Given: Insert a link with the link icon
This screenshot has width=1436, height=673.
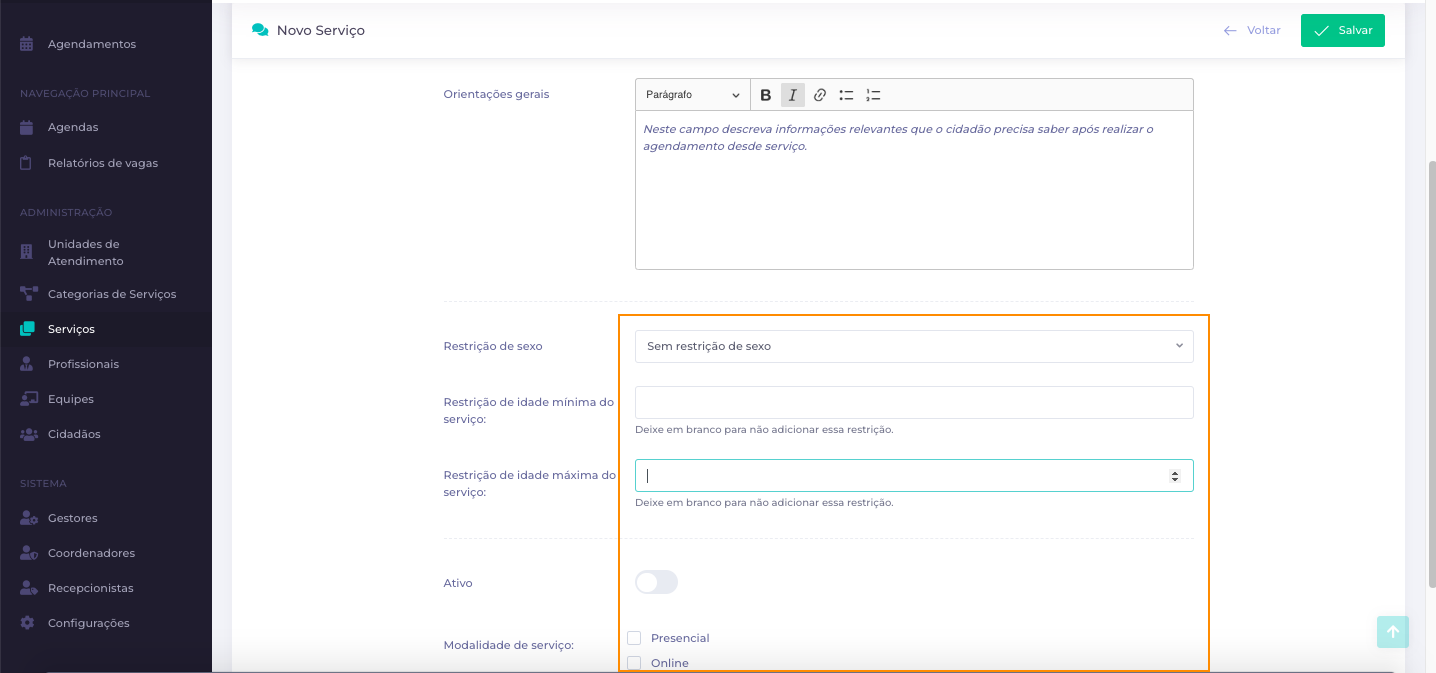Looking at the screenshot, I should click(x=820, y=95).
